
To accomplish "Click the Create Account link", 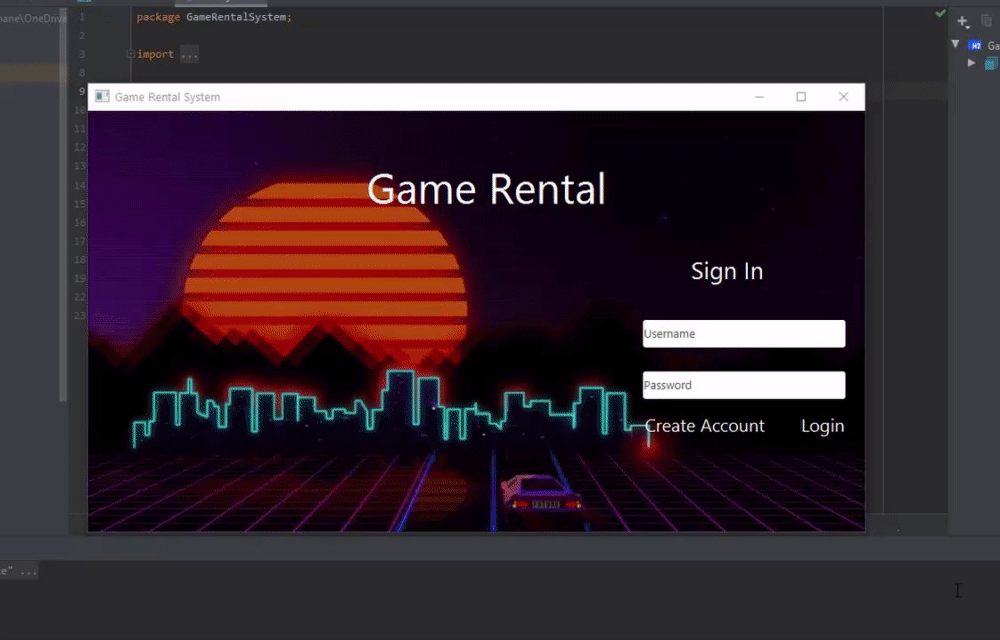I will pyautogui.click(x=704, y=425).
